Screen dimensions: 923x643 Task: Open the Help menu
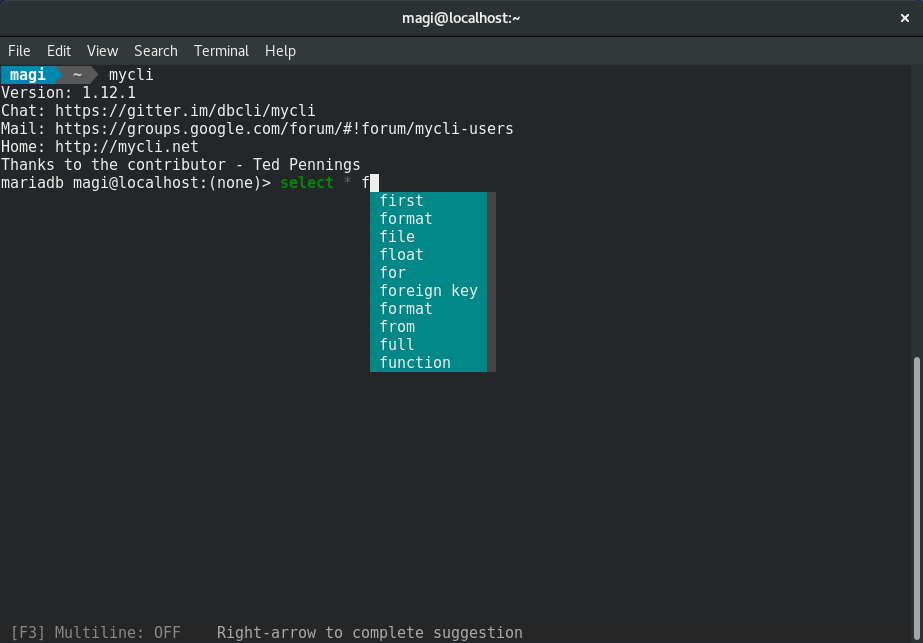click(280, 51)
